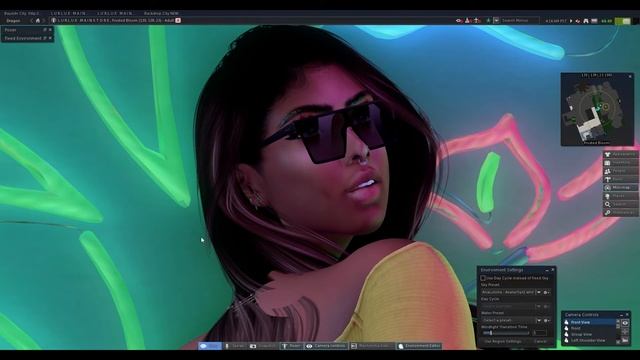This screenshot has height=360, width=640.
Task: Open Search from the right sidebar
Action: [620, 204]
